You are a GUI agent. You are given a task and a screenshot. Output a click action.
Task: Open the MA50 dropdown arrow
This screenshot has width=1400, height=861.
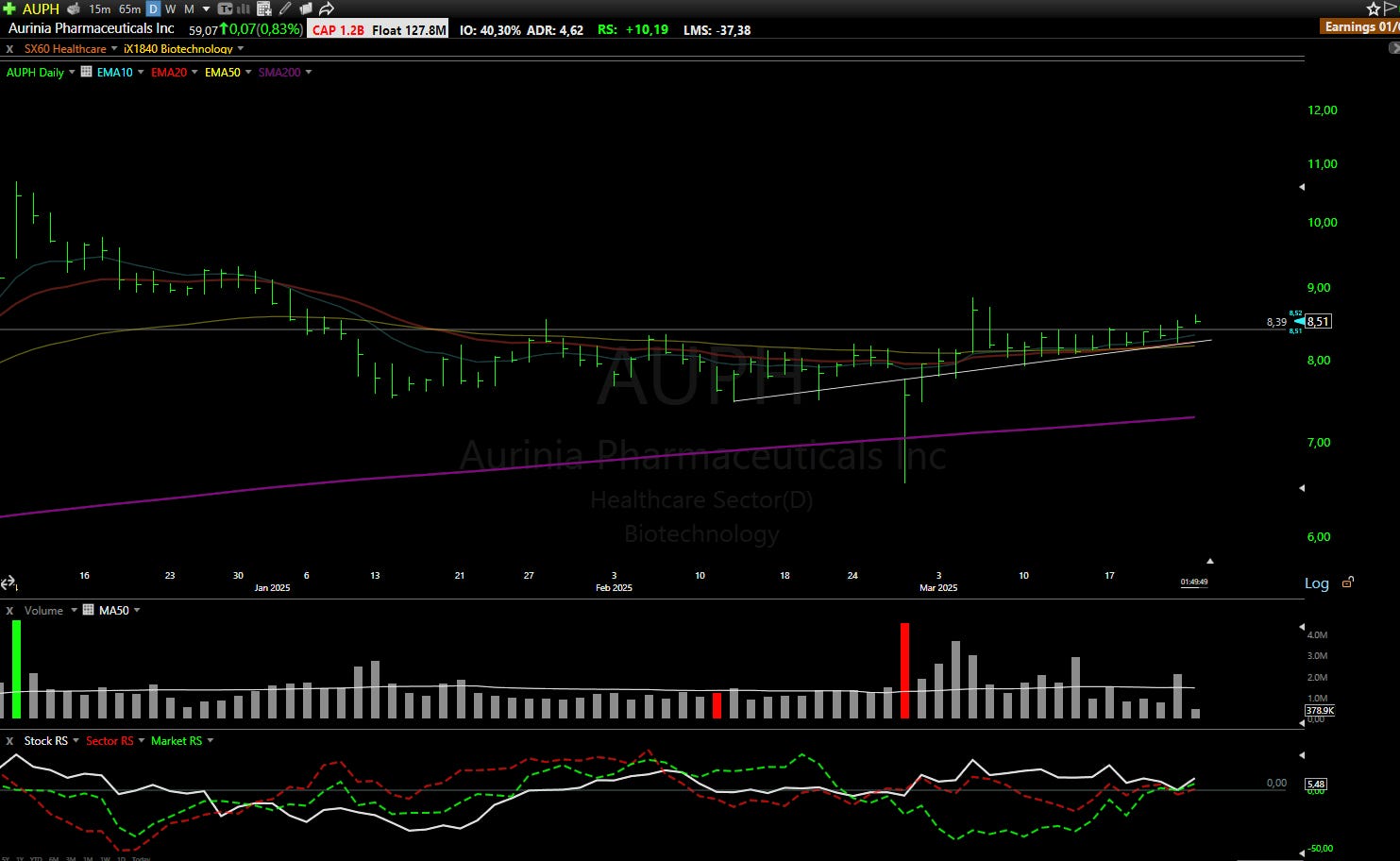pyautogui.click(x=137, y=610)
